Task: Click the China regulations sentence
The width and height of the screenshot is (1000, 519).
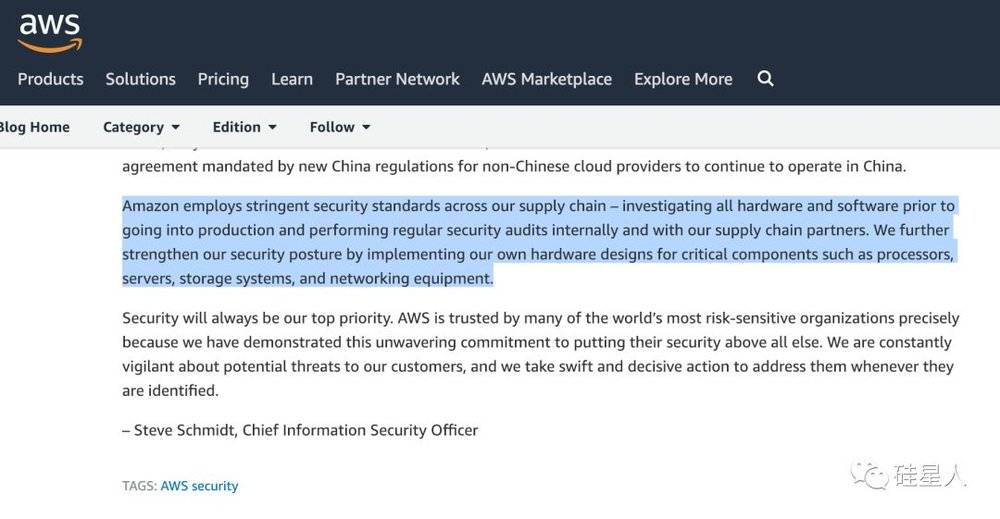Action: (514, 166)
